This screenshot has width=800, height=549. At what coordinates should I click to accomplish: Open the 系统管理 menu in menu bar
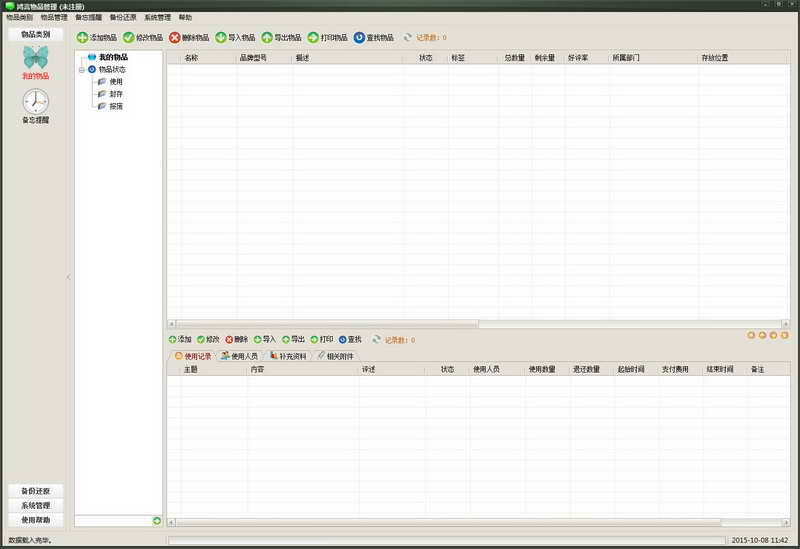pos(157,18)
